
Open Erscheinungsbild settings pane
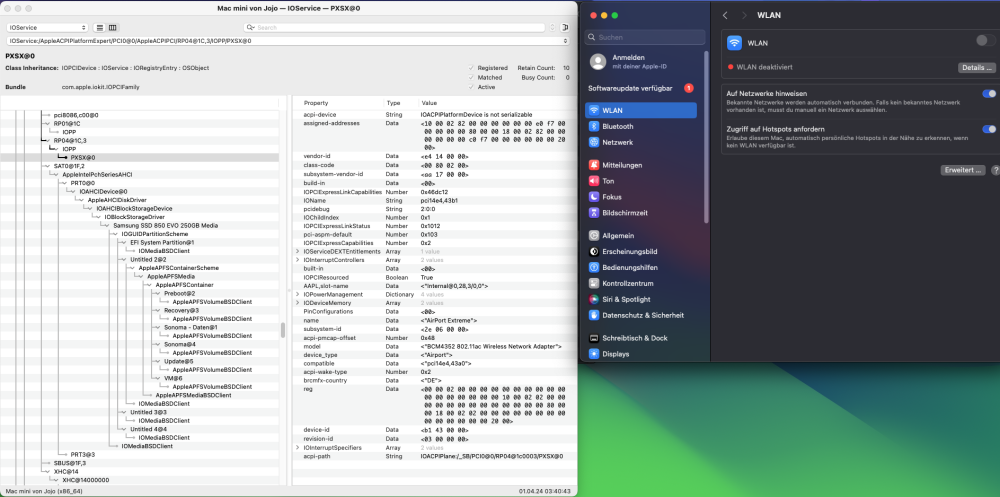pos(641,251)
